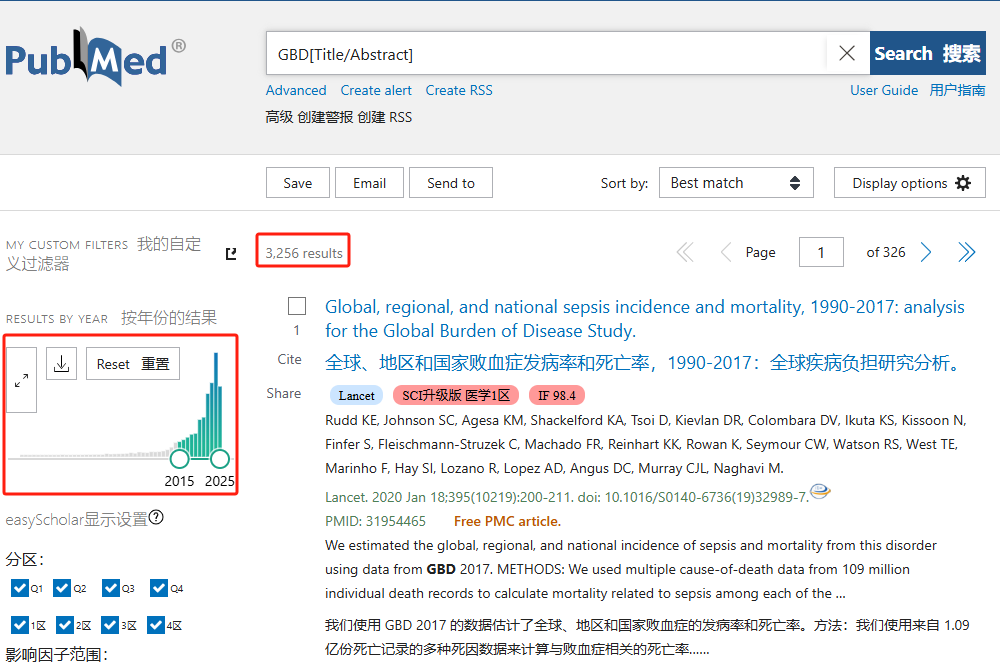Click the PMID 31954465 text
The image size is (1000, 667).
(375, 522)
